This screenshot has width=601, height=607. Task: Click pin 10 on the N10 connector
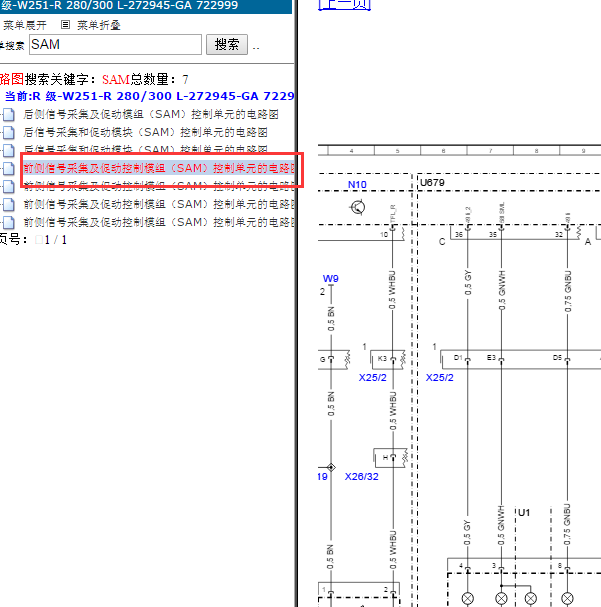click(x=384, y=235)
